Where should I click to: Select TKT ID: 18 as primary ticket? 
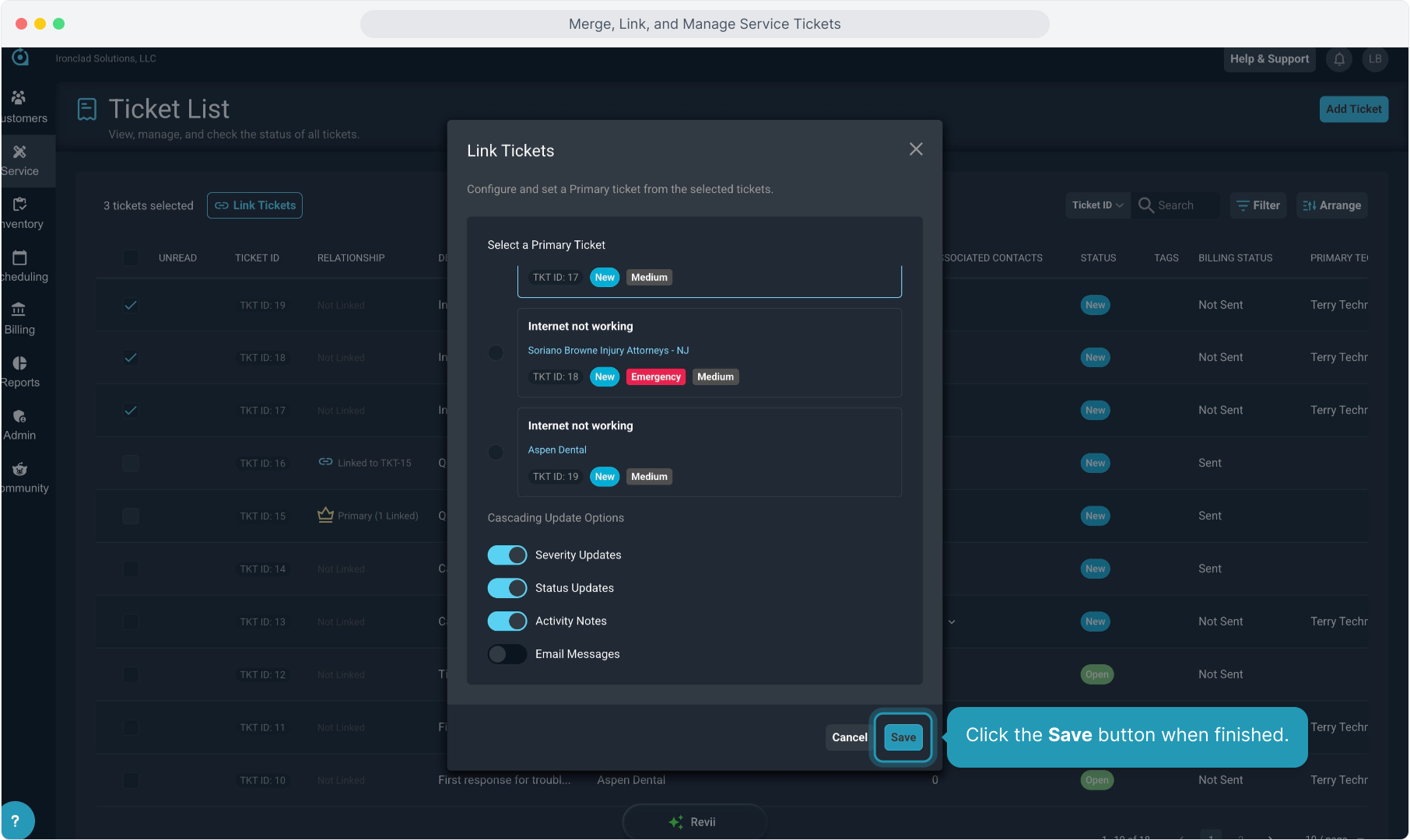point(496,353)
